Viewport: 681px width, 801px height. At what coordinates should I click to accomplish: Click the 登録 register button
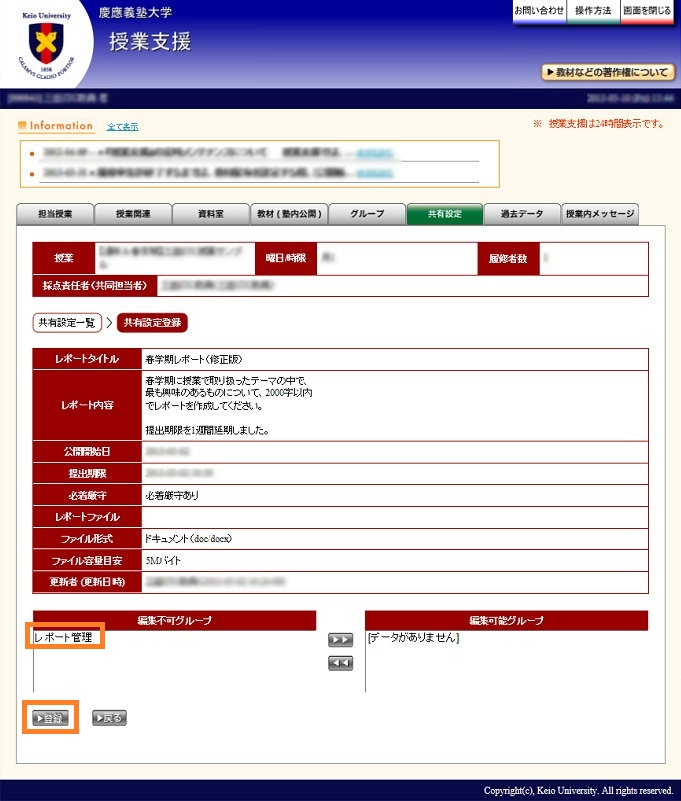pos(49,718)
